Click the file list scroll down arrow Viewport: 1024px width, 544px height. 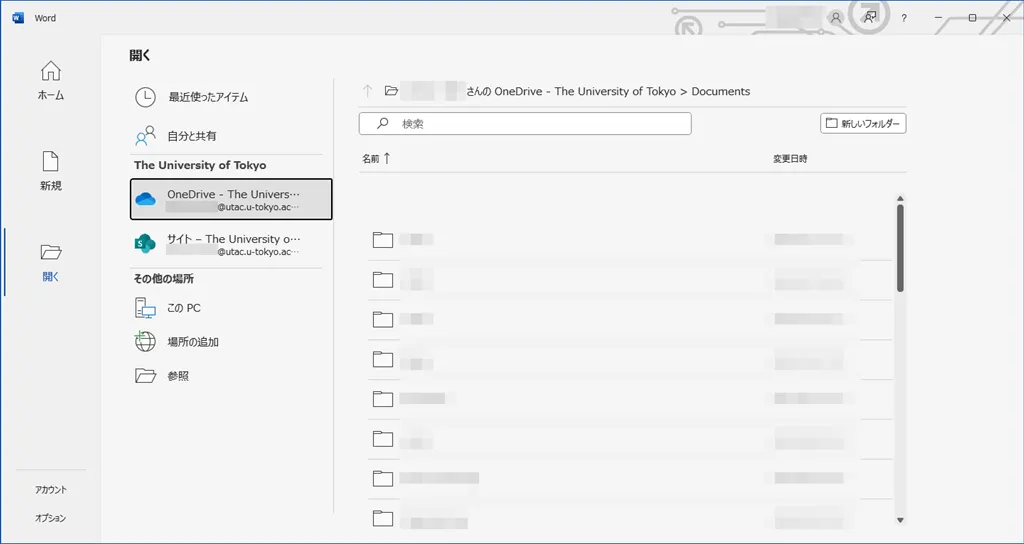900,519
